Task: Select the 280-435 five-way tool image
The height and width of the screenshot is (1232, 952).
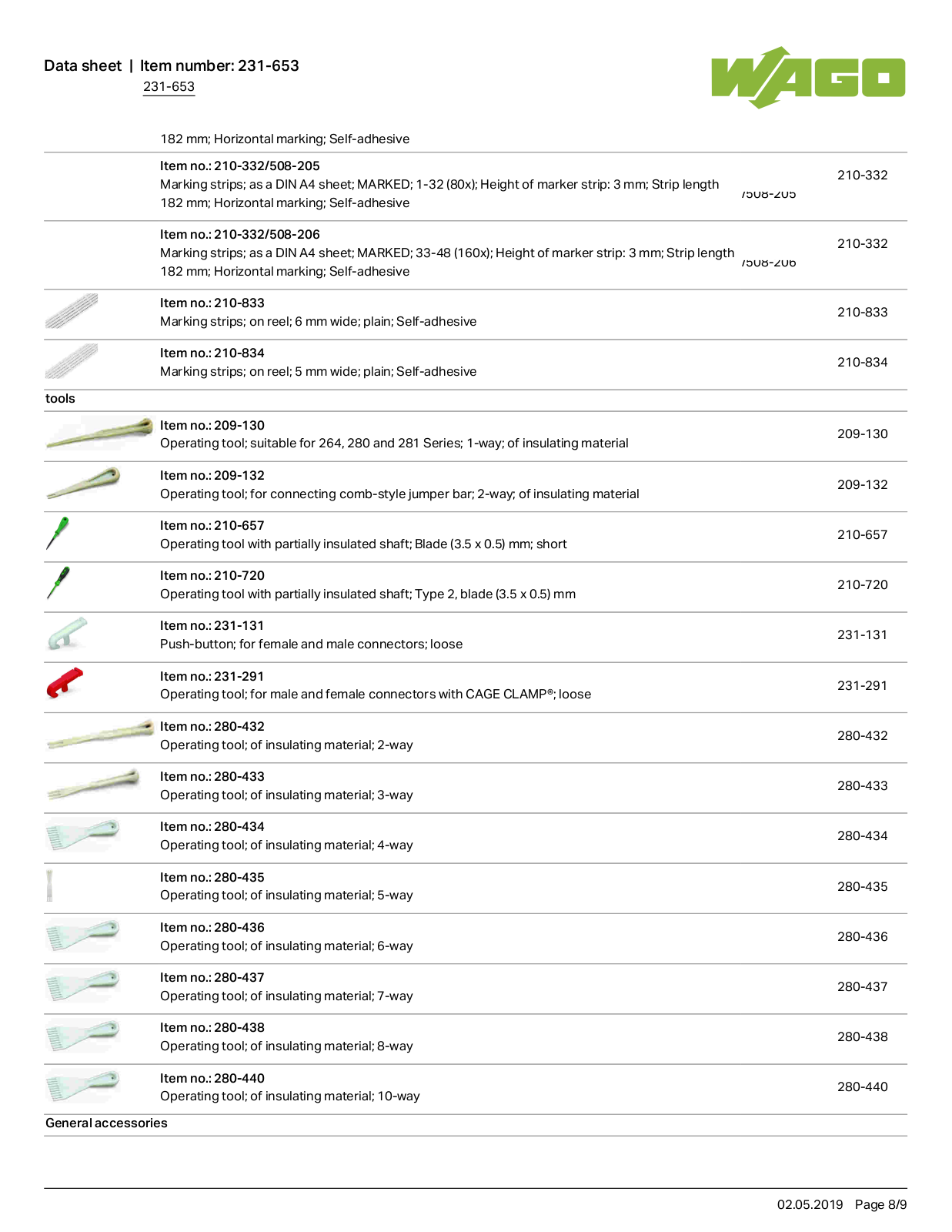Action: [49, 885]
